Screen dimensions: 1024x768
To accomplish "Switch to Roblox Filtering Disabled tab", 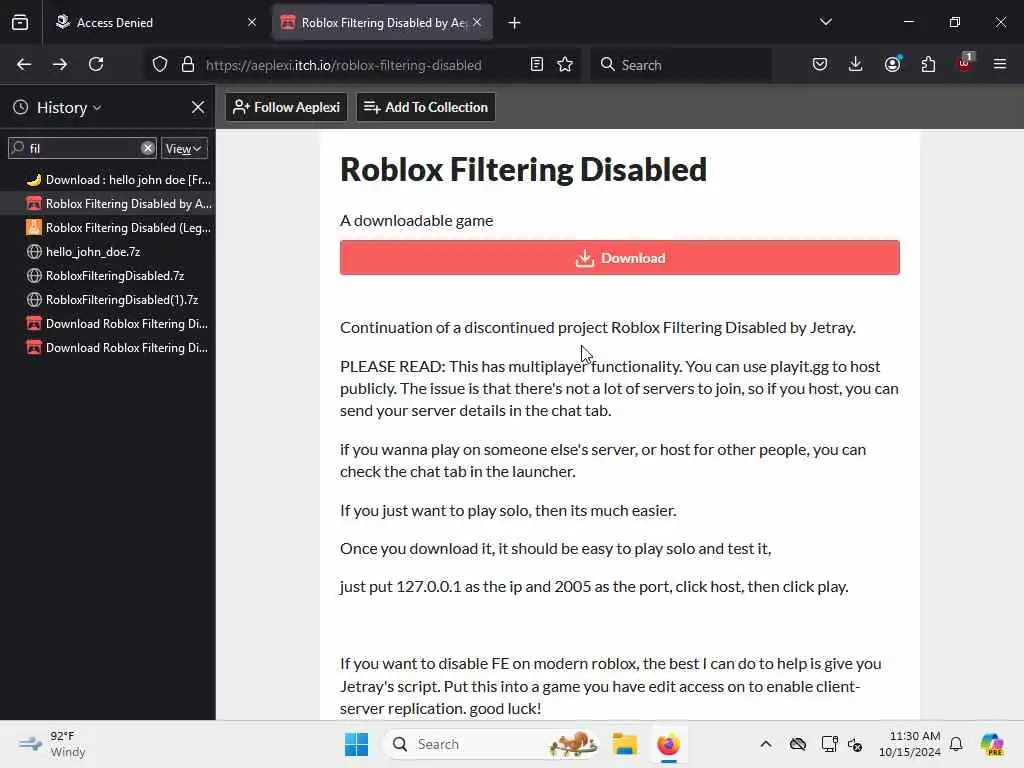I will click(x=382, y=22).
